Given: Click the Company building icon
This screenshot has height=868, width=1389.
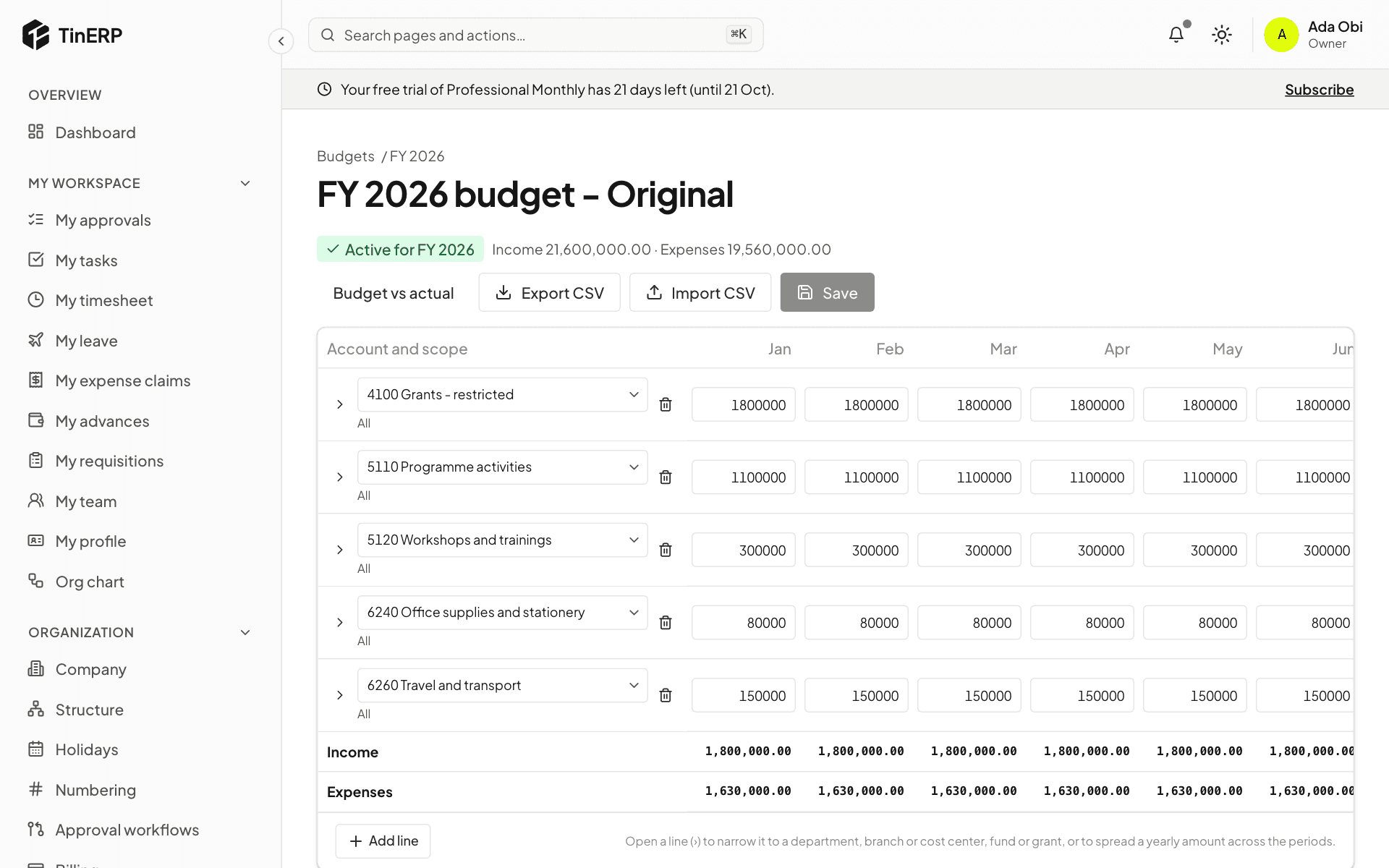Looking at the screenshot, I should pyautogui.click(x=35, y=668).
